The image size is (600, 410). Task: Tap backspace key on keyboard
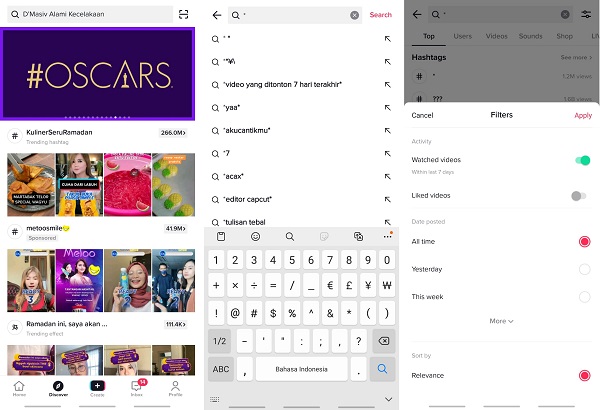tap(383, 341)
